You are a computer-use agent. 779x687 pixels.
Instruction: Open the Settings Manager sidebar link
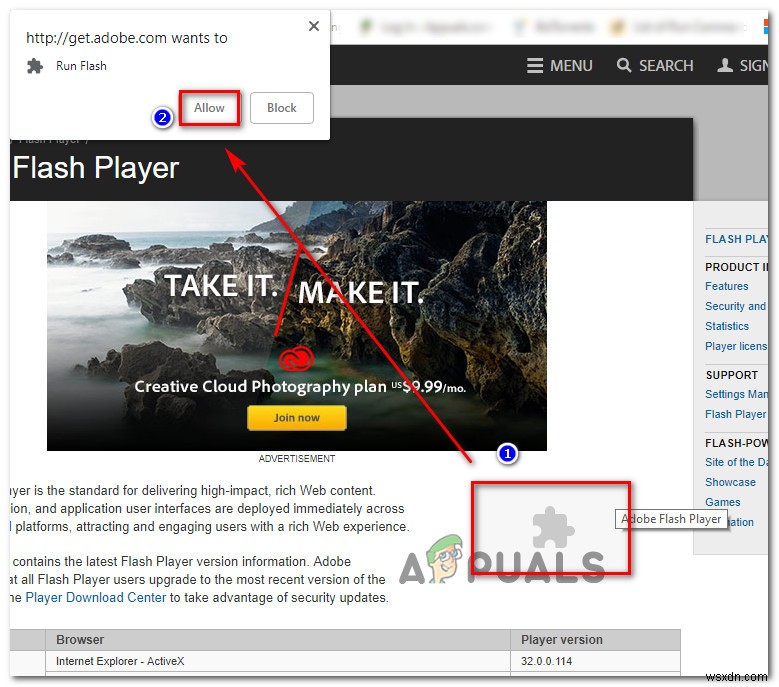tap(736, 394)
